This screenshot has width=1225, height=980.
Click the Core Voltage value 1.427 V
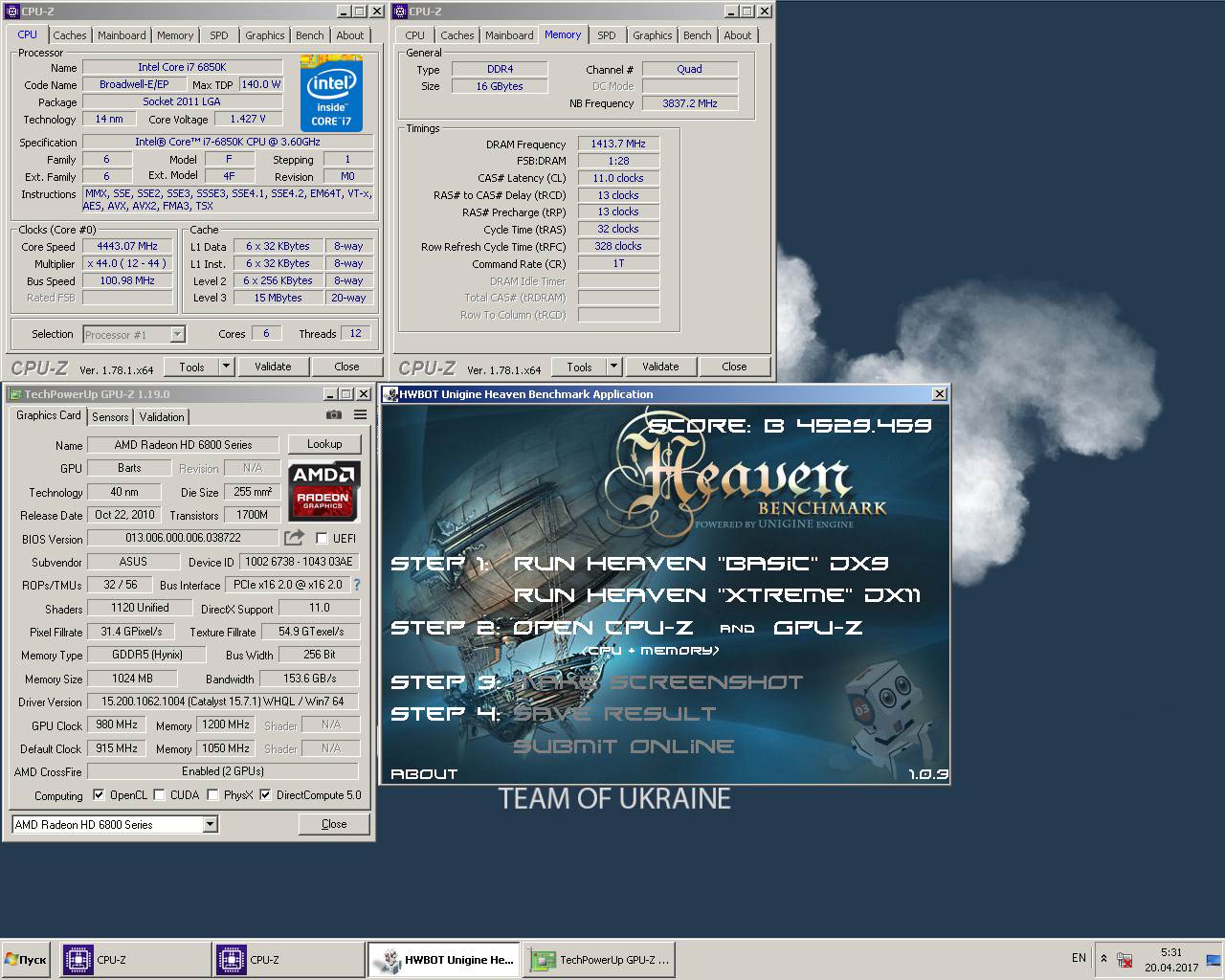point(248,119)
